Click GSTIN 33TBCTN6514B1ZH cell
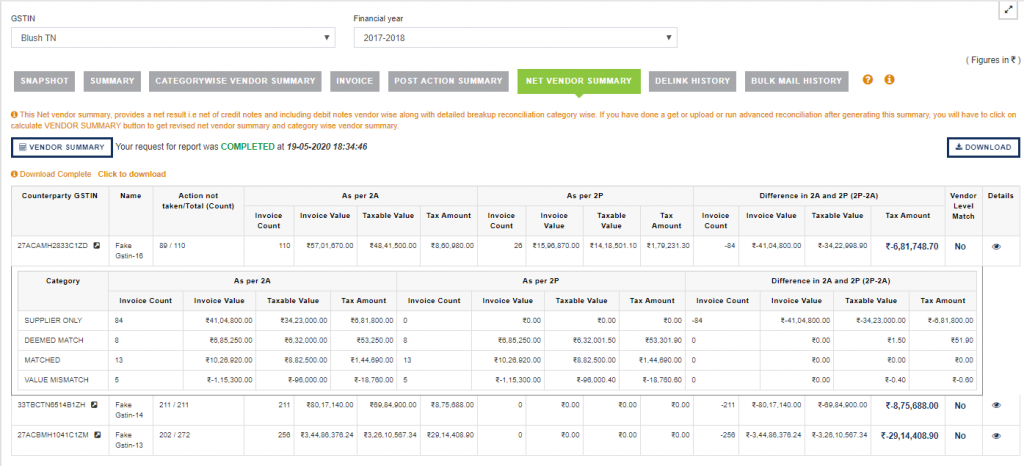This screenshot has width=1024, height=466. point(52,405)
